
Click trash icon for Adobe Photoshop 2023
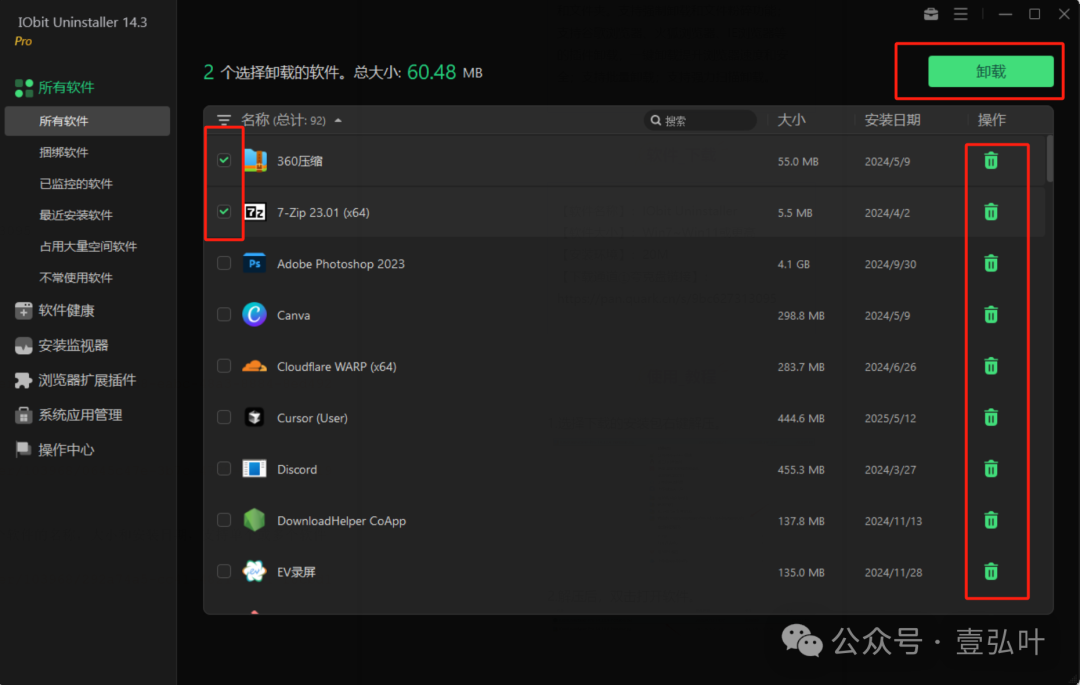tap(990, 263)
